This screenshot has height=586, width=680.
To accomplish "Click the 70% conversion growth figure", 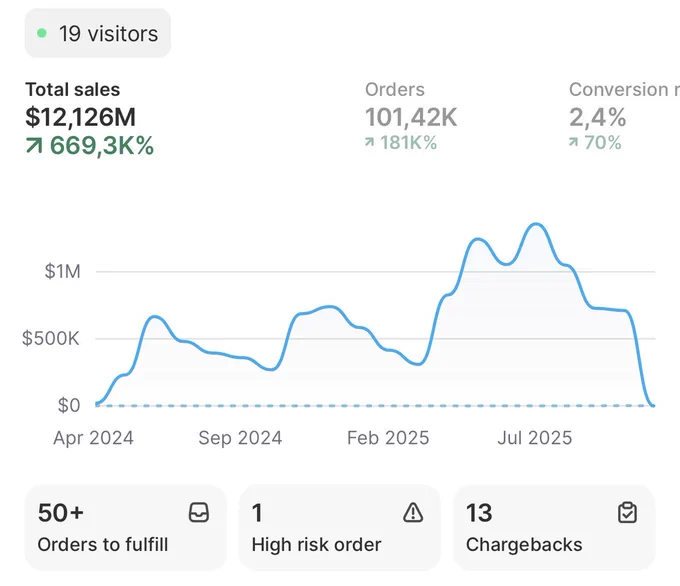I will click(x=603, y=143).
